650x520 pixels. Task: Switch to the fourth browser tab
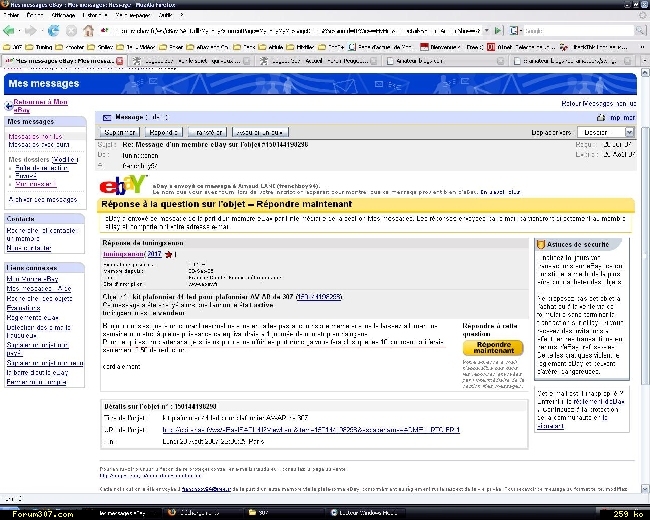[445, 61]
